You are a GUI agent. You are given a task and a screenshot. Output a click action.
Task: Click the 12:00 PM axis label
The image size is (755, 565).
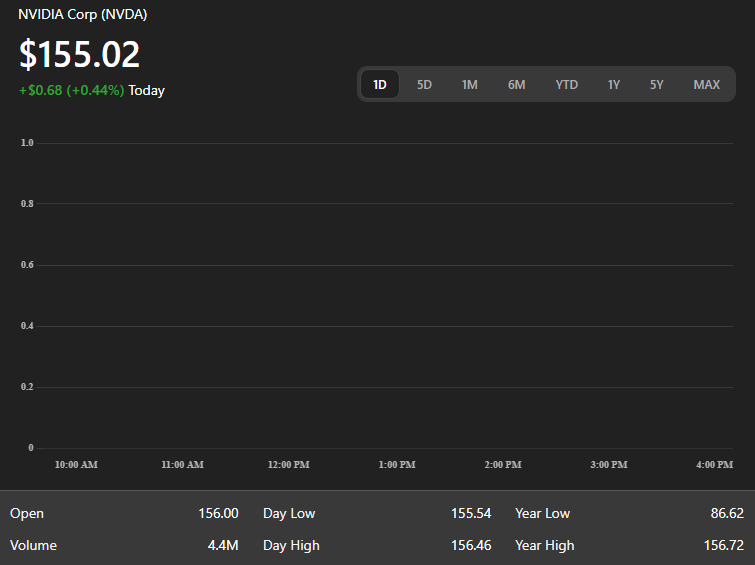click(288, 464)
